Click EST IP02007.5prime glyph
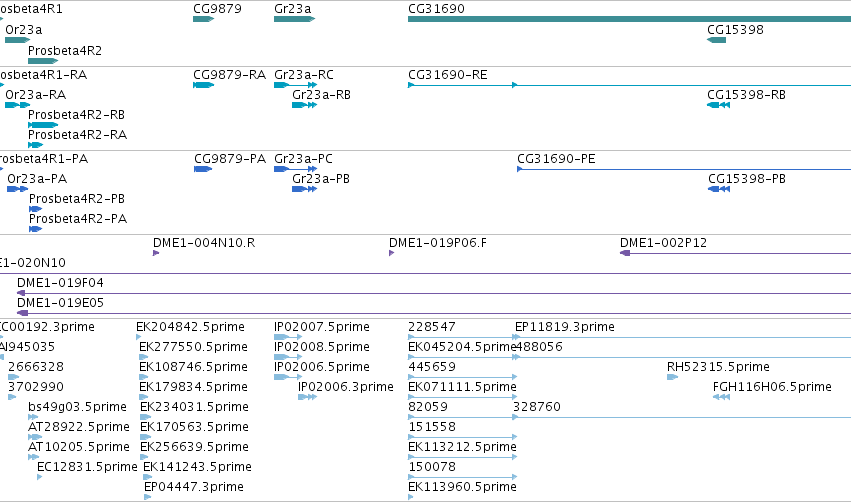 click(x=288, y=337)
